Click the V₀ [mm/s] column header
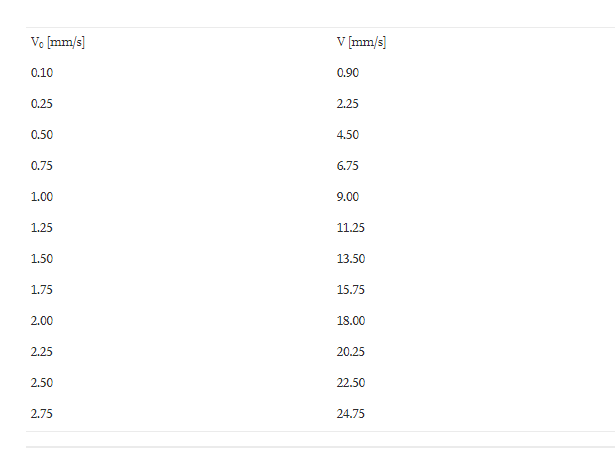 [58, 42]
